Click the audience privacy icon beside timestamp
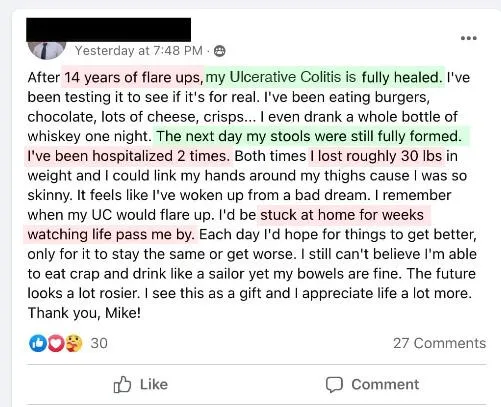The image size is (501, 407). (x=219, y=51)
